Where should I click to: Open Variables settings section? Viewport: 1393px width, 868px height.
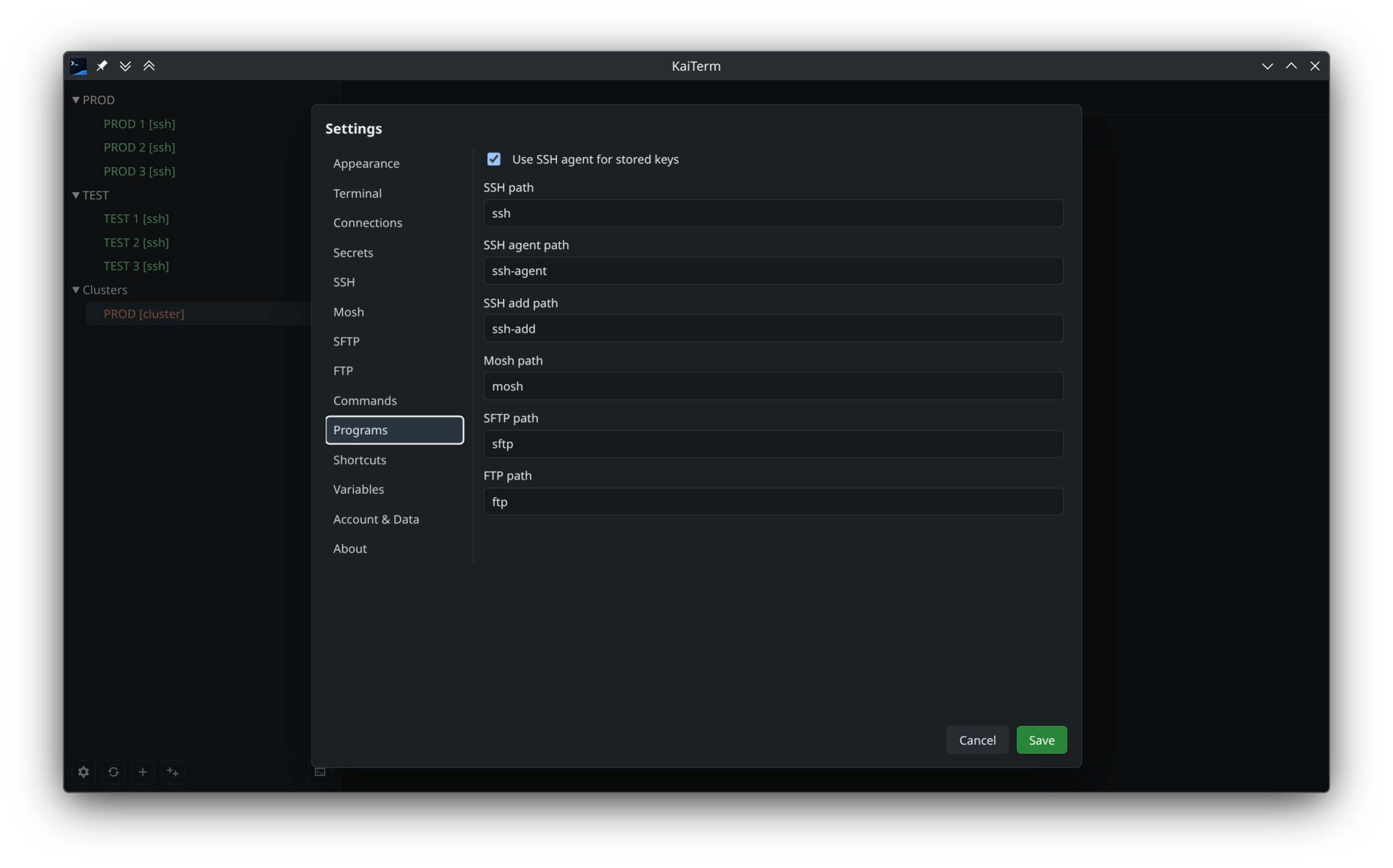pos(394,489)
